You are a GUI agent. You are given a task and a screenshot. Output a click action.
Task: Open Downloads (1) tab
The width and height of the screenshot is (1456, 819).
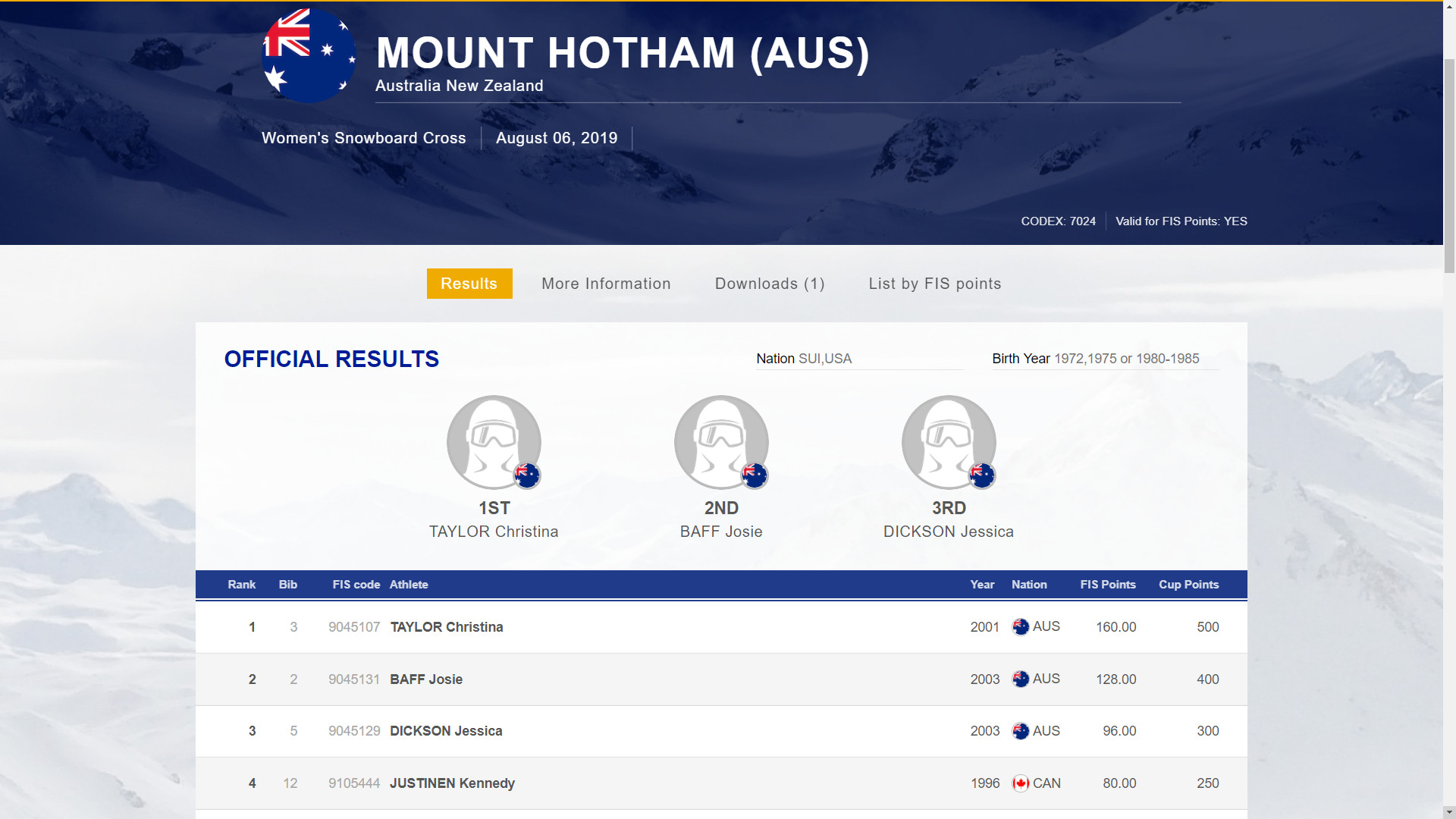pos(770,284)
